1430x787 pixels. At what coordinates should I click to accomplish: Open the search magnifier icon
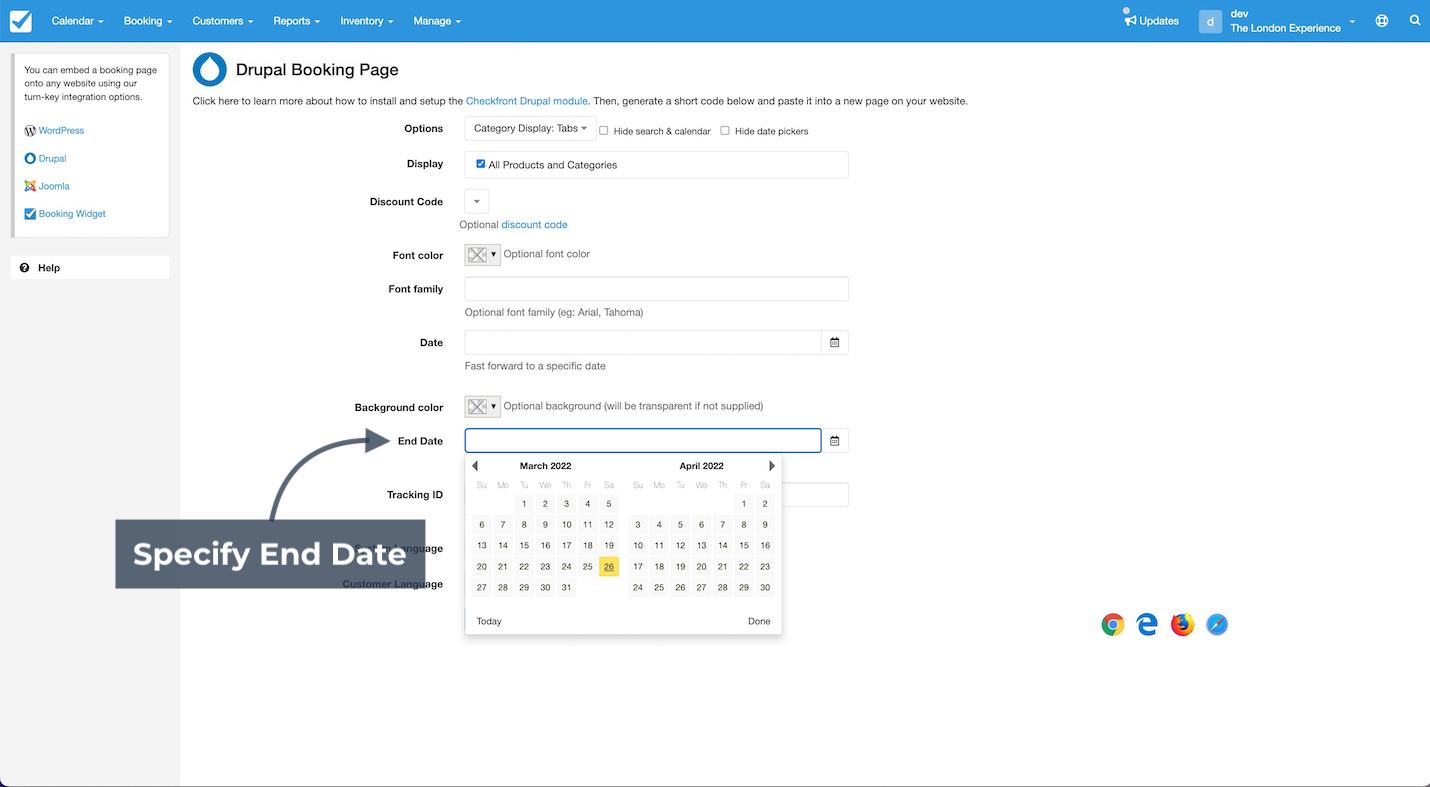1415,20
